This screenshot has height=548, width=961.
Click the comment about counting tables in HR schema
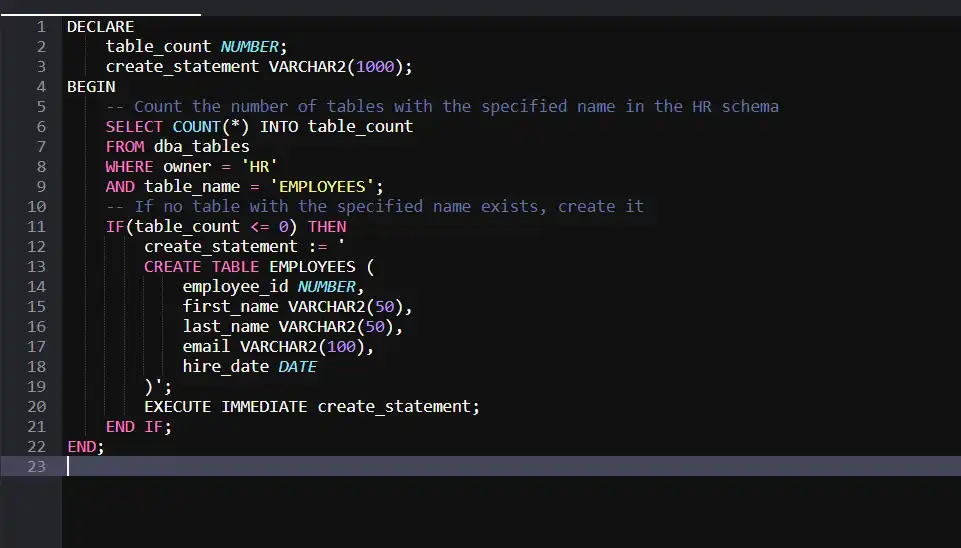point(442,107)
